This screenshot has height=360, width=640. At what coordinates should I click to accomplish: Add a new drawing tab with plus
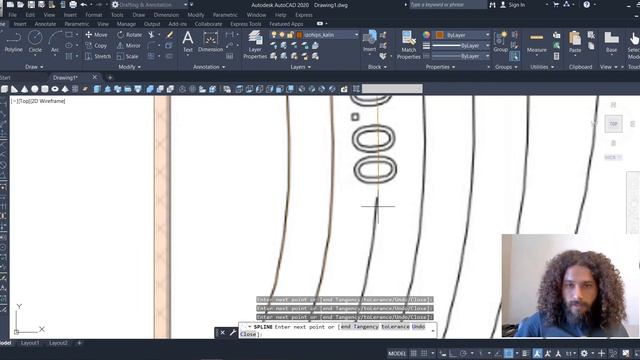[x=110, y=77]
